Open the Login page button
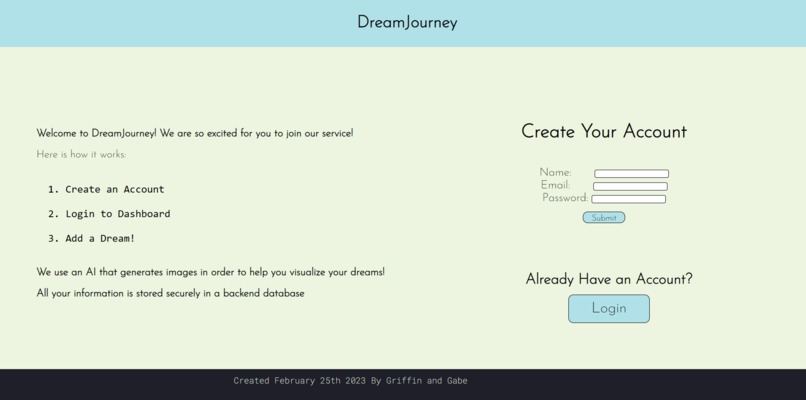 pyautogui.click(x=609, y=308)
